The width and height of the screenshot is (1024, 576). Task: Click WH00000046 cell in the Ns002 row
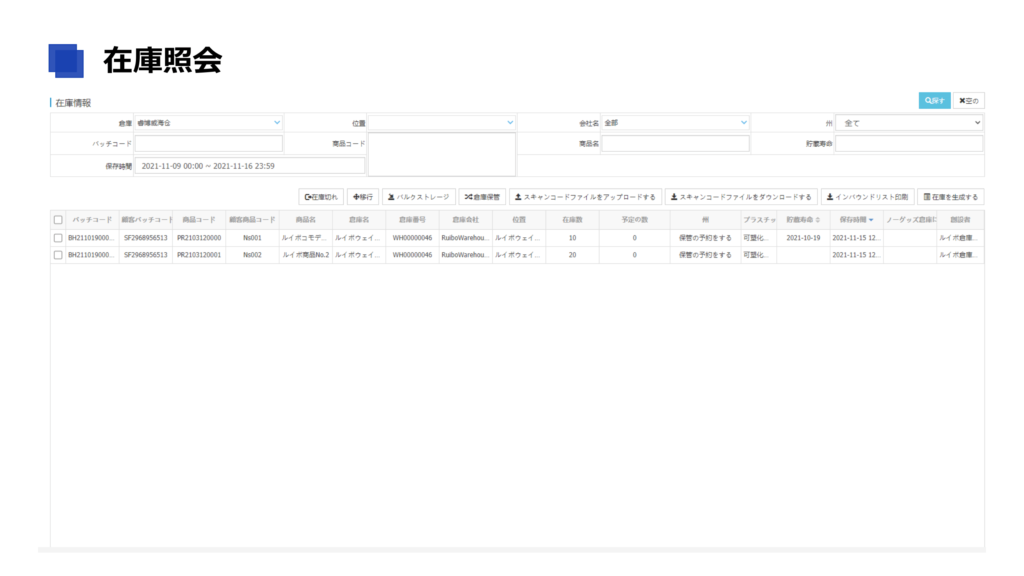click(x=412, y=255)
